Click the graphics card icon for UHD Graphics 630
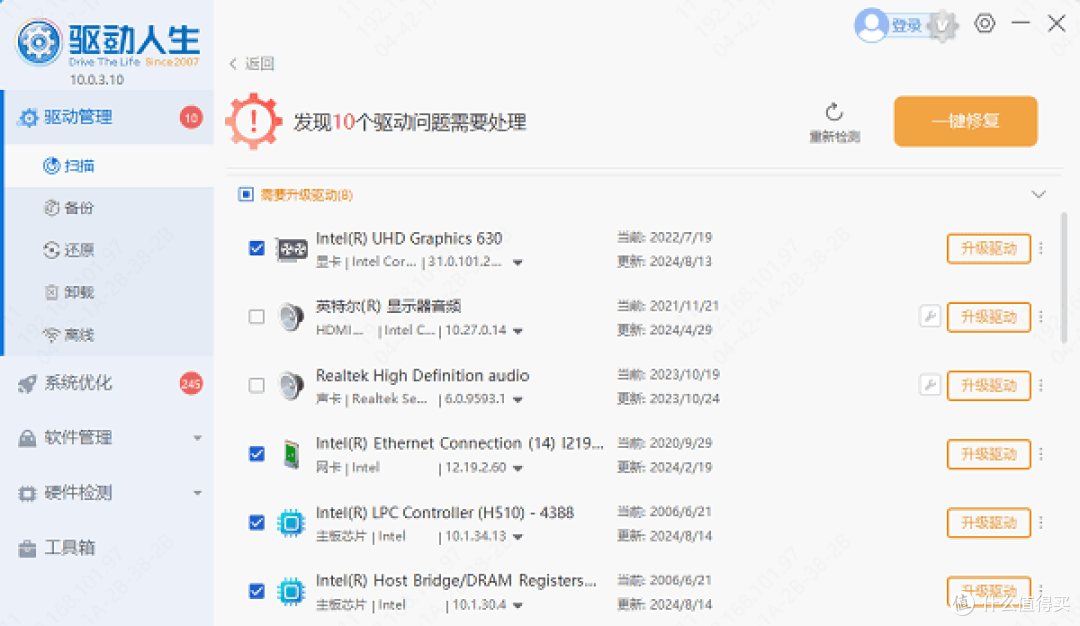1080x626 pixels. click(x=291, y=249)
